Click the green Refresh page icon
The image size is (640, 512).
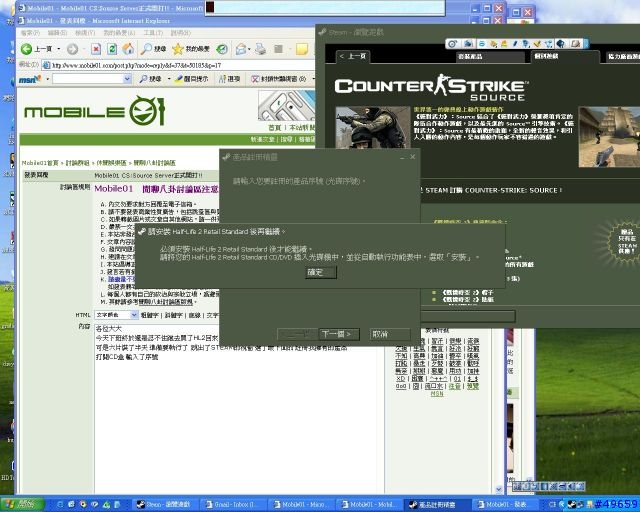[112, 49]
